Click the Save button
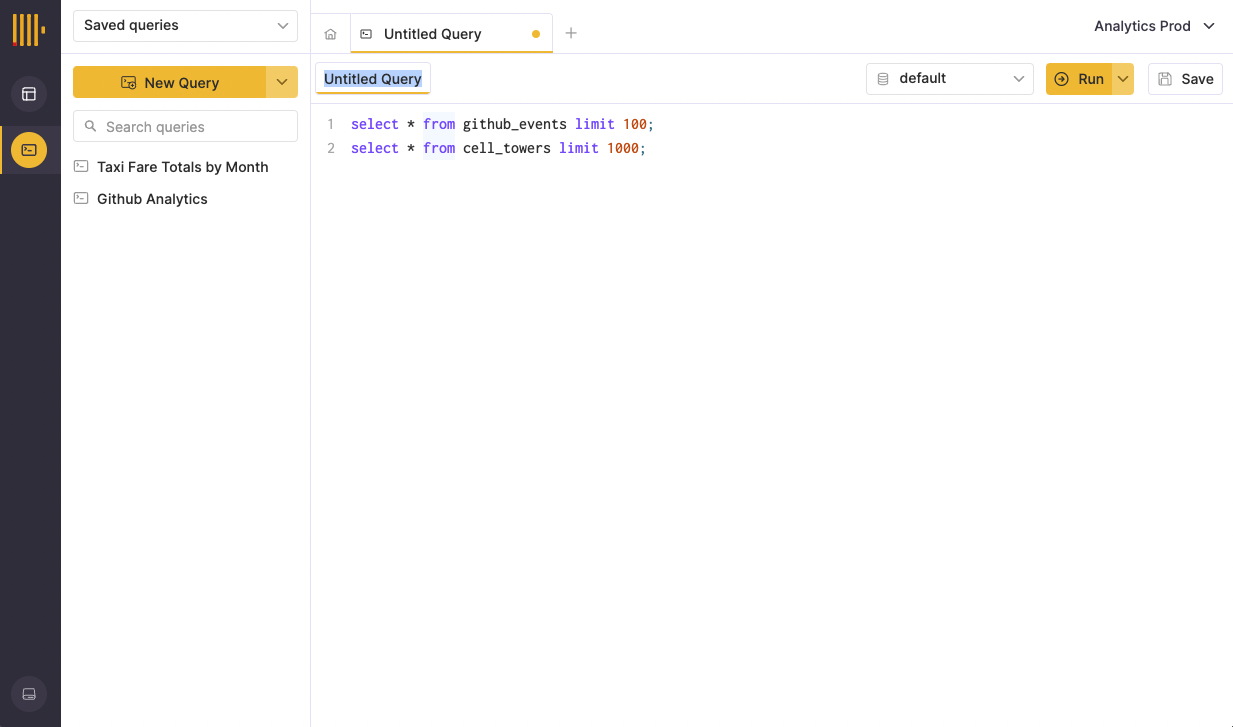 click(1185, 79)
